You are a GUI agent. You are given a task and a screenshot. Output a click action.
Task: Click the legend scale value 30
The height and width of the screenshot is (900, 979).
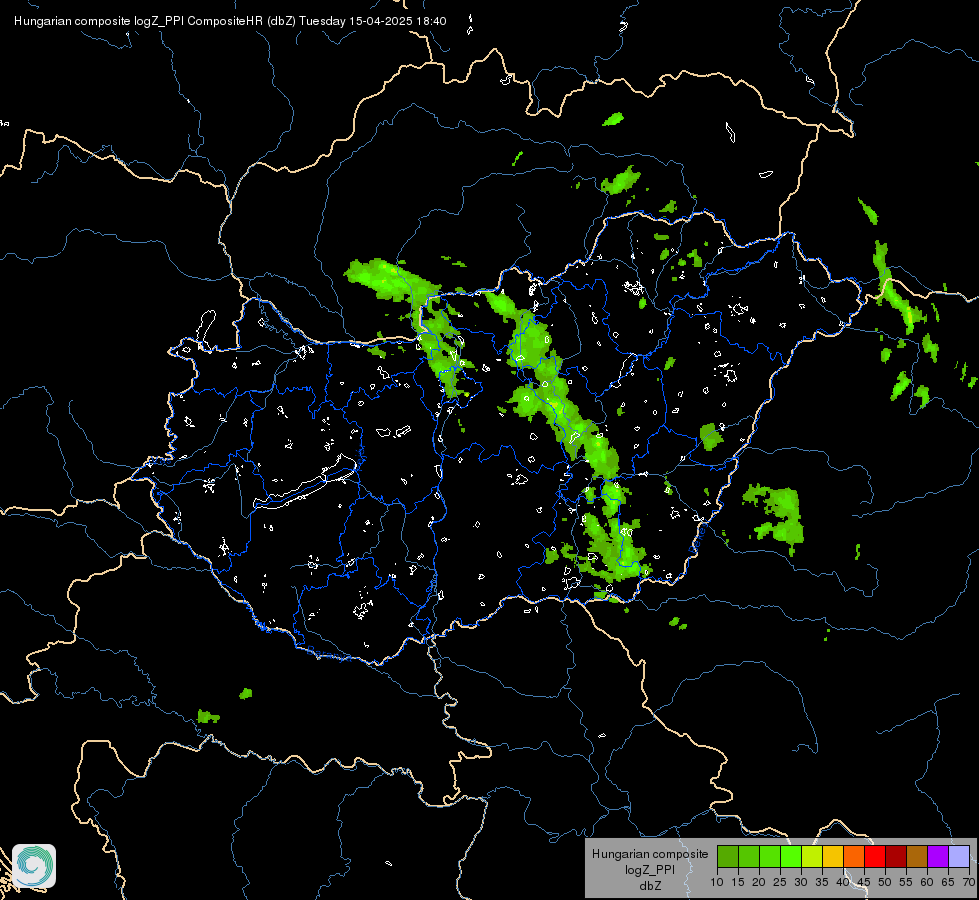tap(801, 882)
